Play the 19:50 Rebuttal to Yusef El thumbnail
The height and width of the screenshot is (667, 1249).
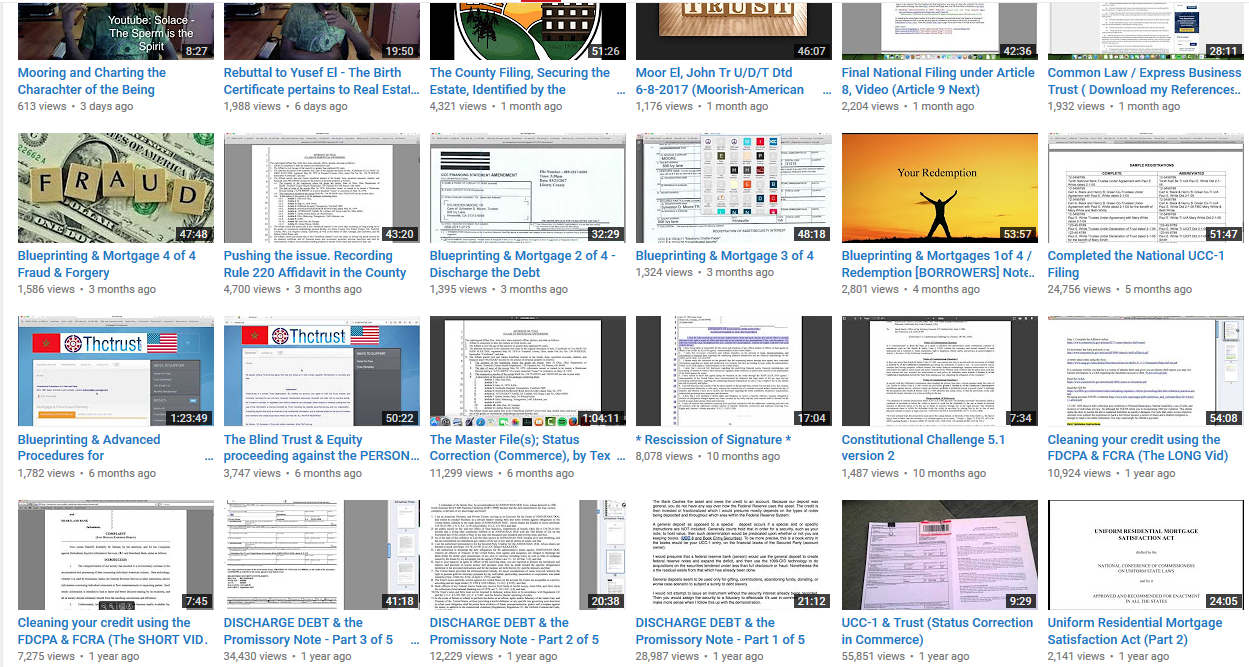point(322,30)
